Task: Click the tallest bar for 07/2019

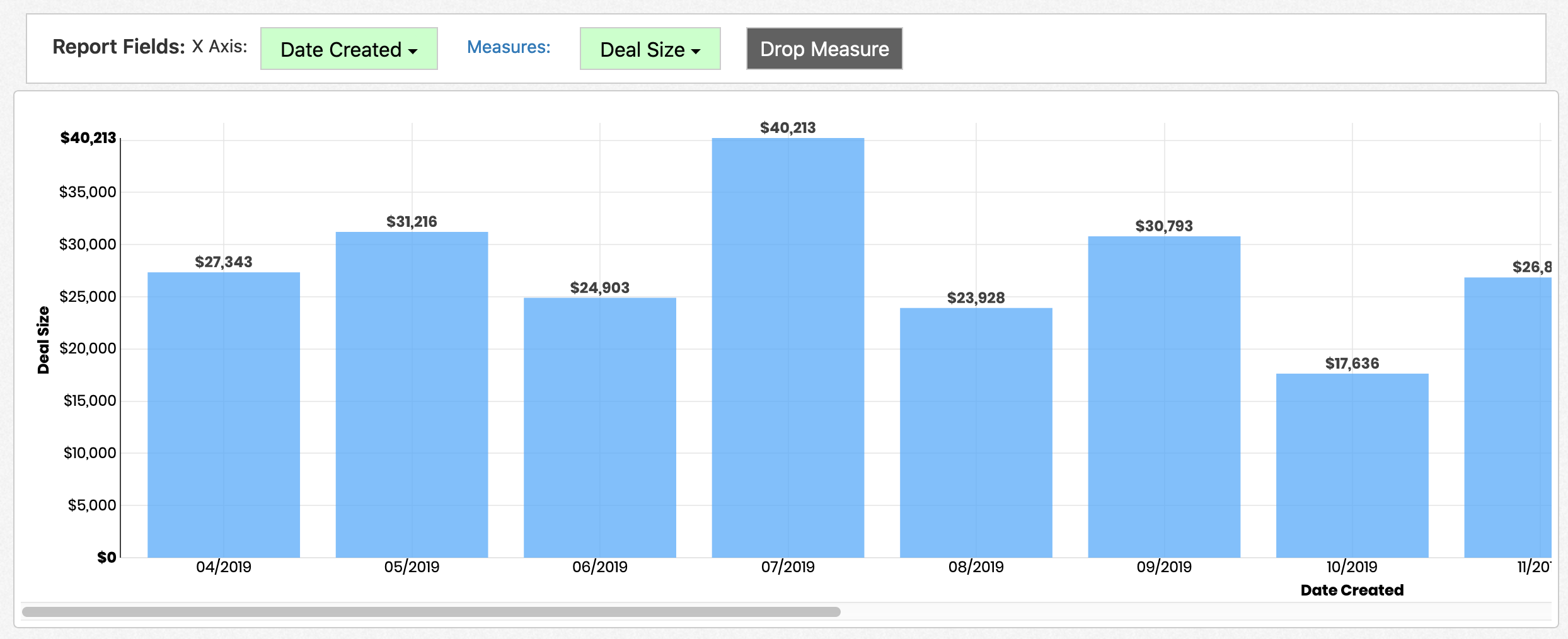Action: [788, 347]
